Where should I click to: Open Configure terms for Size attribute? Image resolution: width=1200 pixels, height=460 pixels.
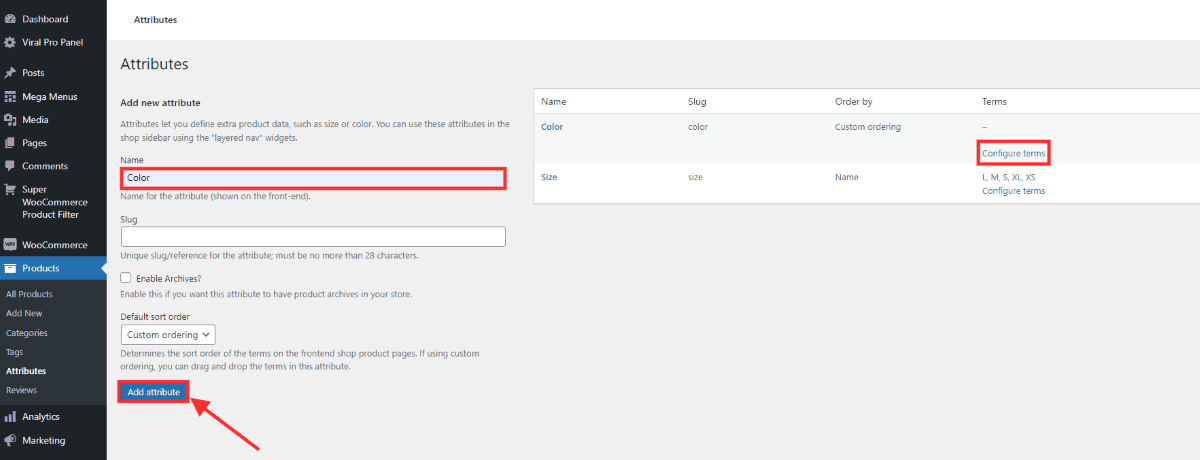[x=1013, y=191]
